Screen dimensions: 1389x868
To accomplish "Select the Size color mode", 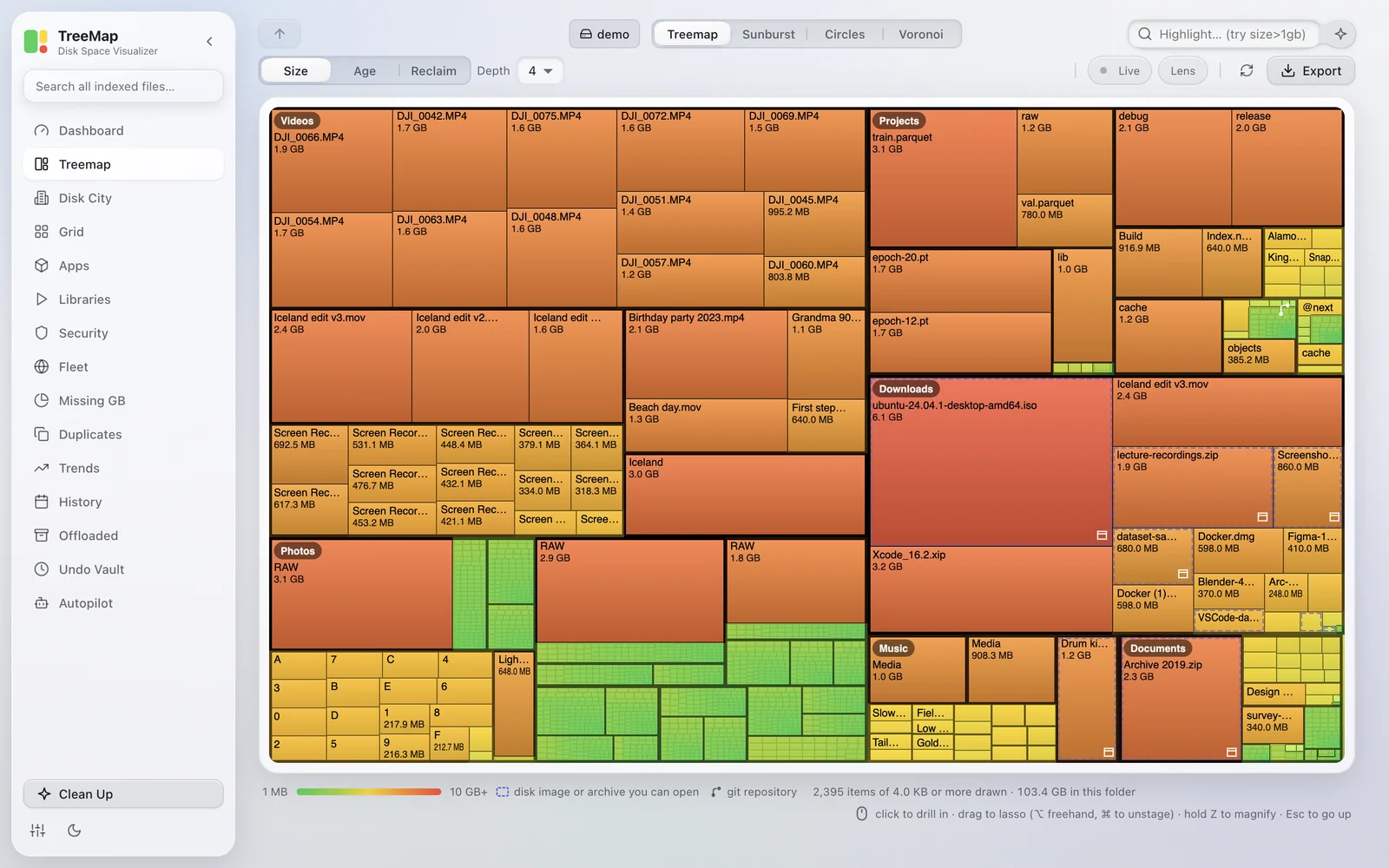I will coord(296,71).
